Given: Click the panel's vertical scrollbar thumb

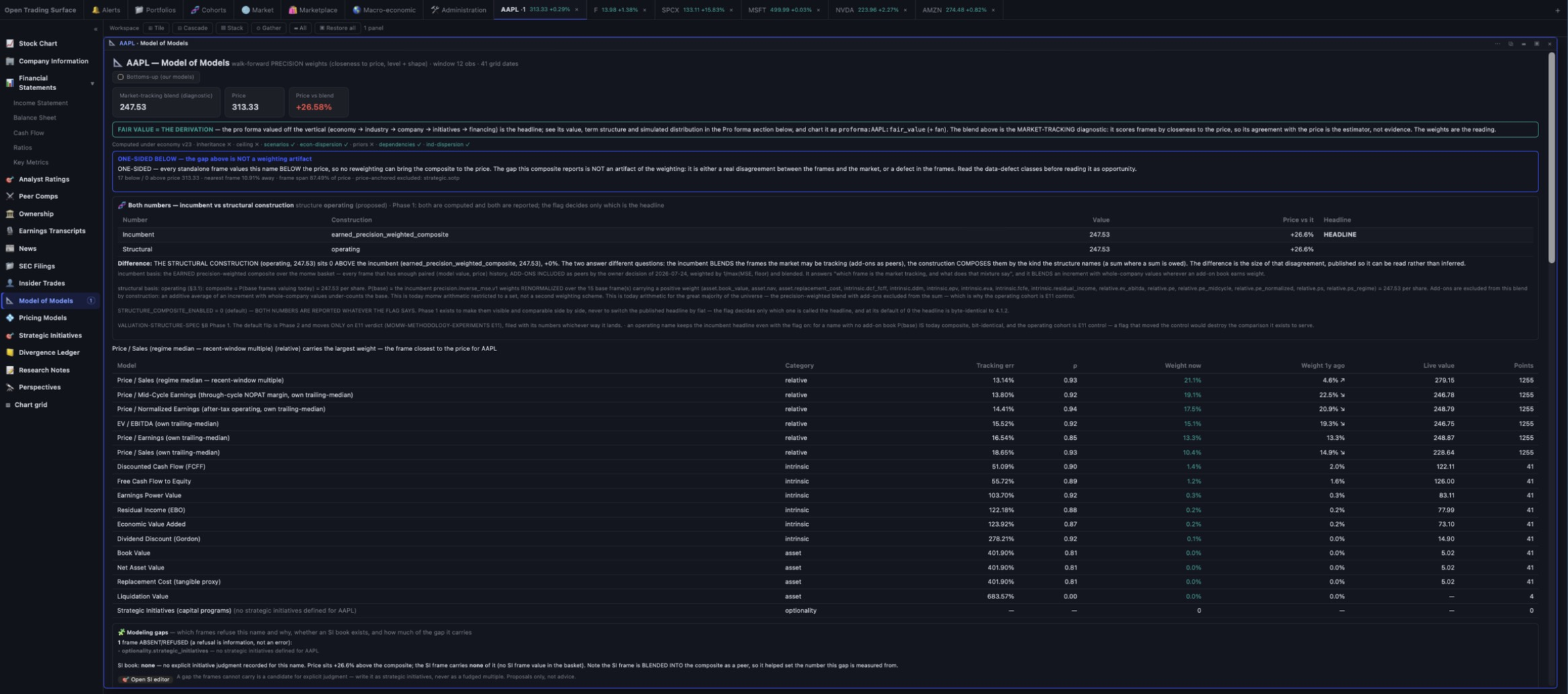Looking at the screenshot, I should (x=1551, y=158).
